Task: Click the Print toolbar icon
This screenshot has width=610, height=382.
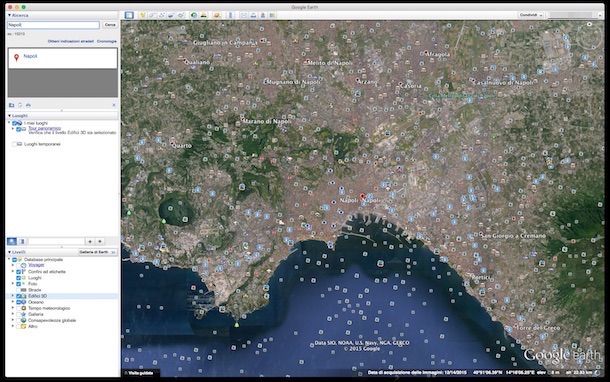Action: pos(253,15)
